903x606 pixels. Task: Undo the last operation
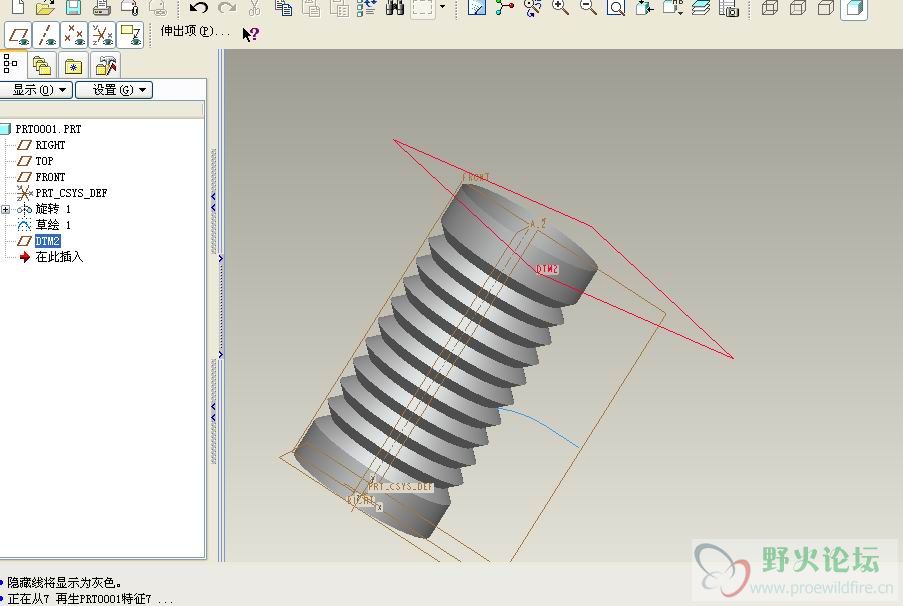point(199,7)
